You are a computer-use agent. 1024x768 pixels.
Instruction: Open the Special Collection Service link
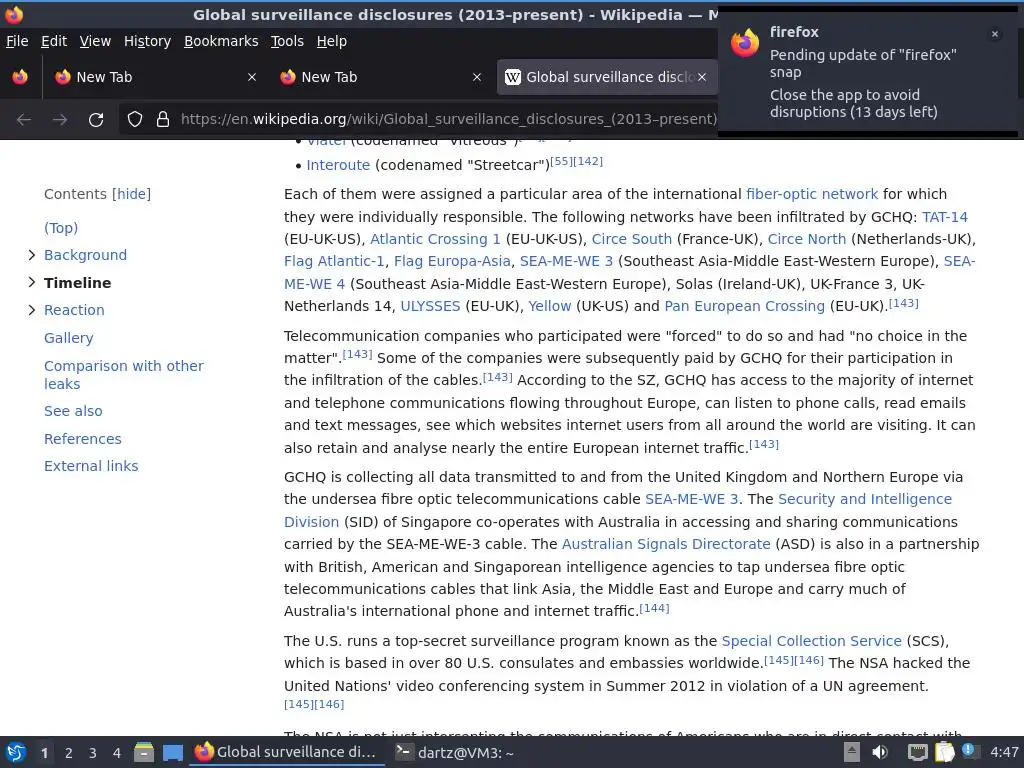[811, 641]
